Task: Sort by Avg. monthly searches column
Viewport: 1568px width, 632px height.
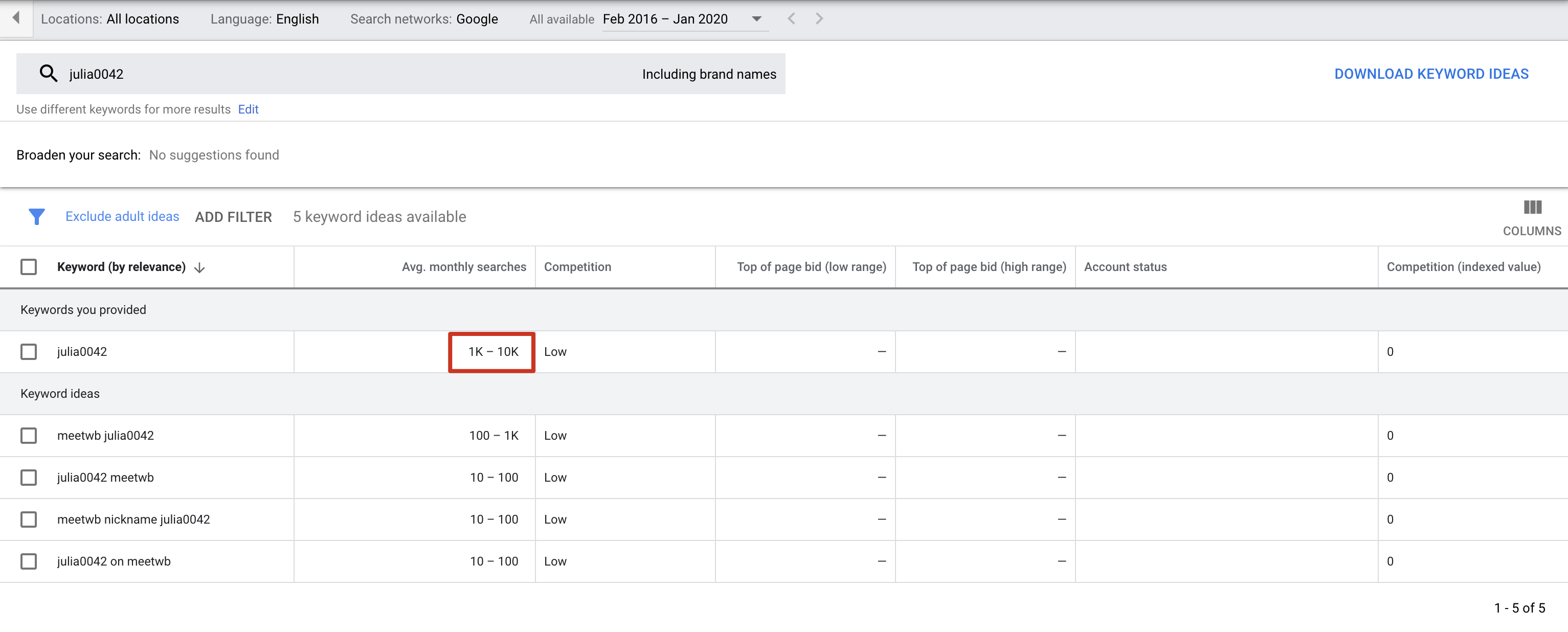Action: pos(464,267)
